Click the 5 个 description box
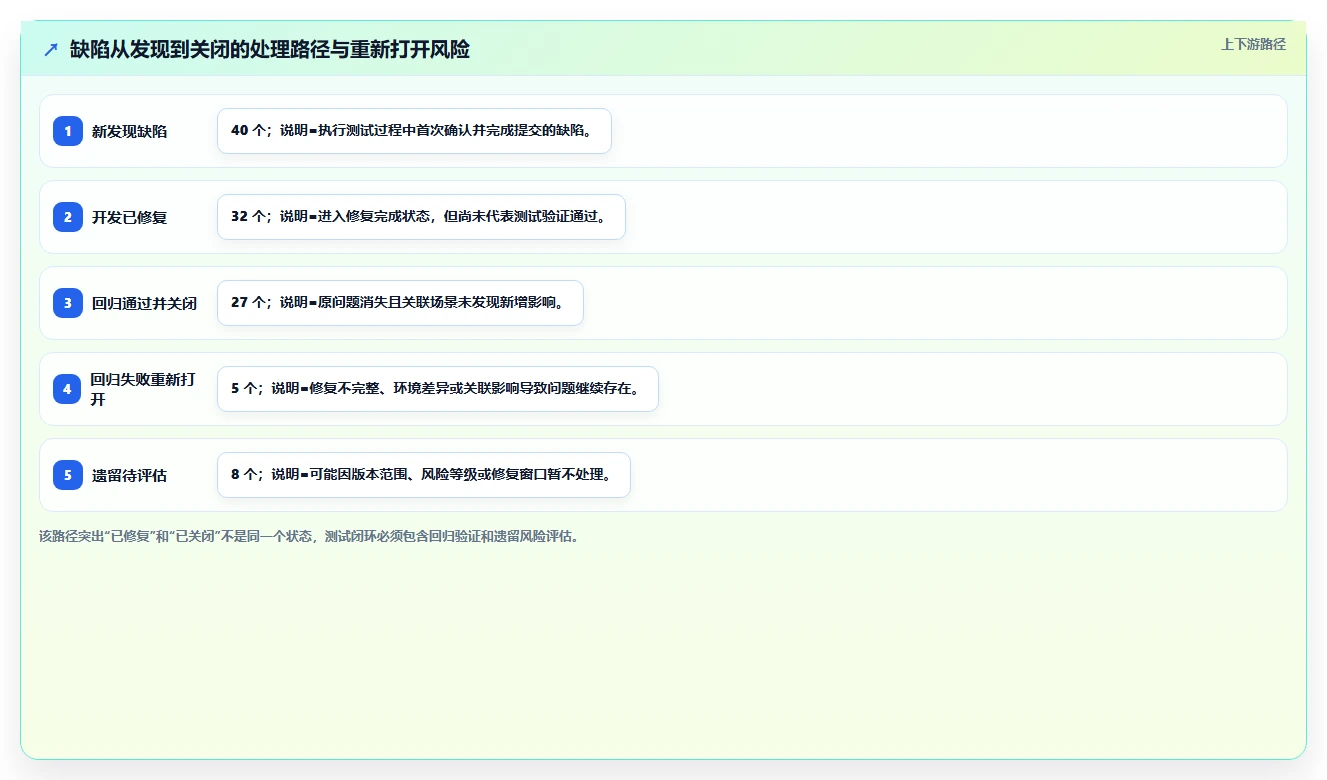This screenshot has width=1327, height=780. click(438, 389)
